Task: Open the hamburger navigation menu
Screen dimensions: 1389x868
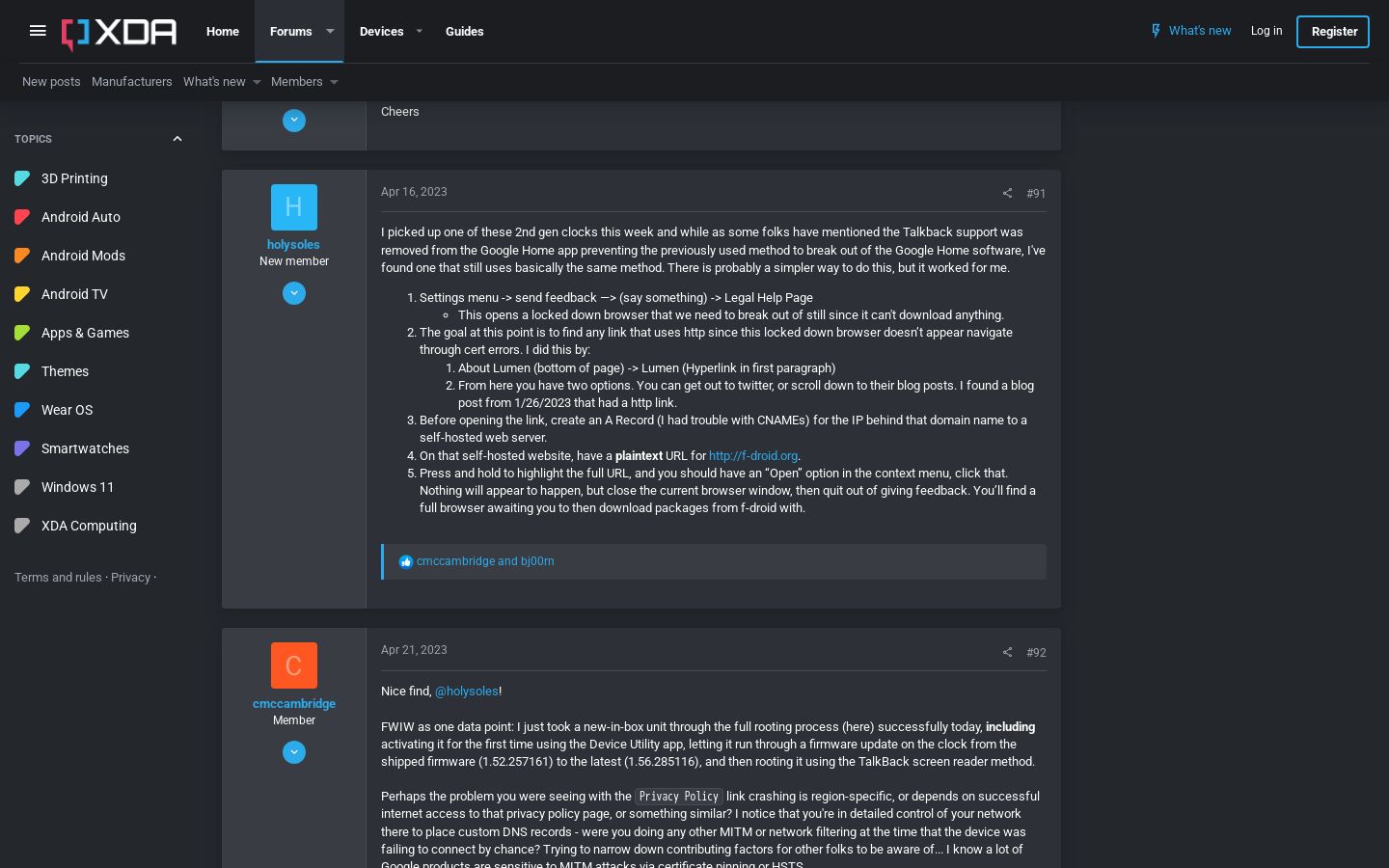Action: (38, 31)
